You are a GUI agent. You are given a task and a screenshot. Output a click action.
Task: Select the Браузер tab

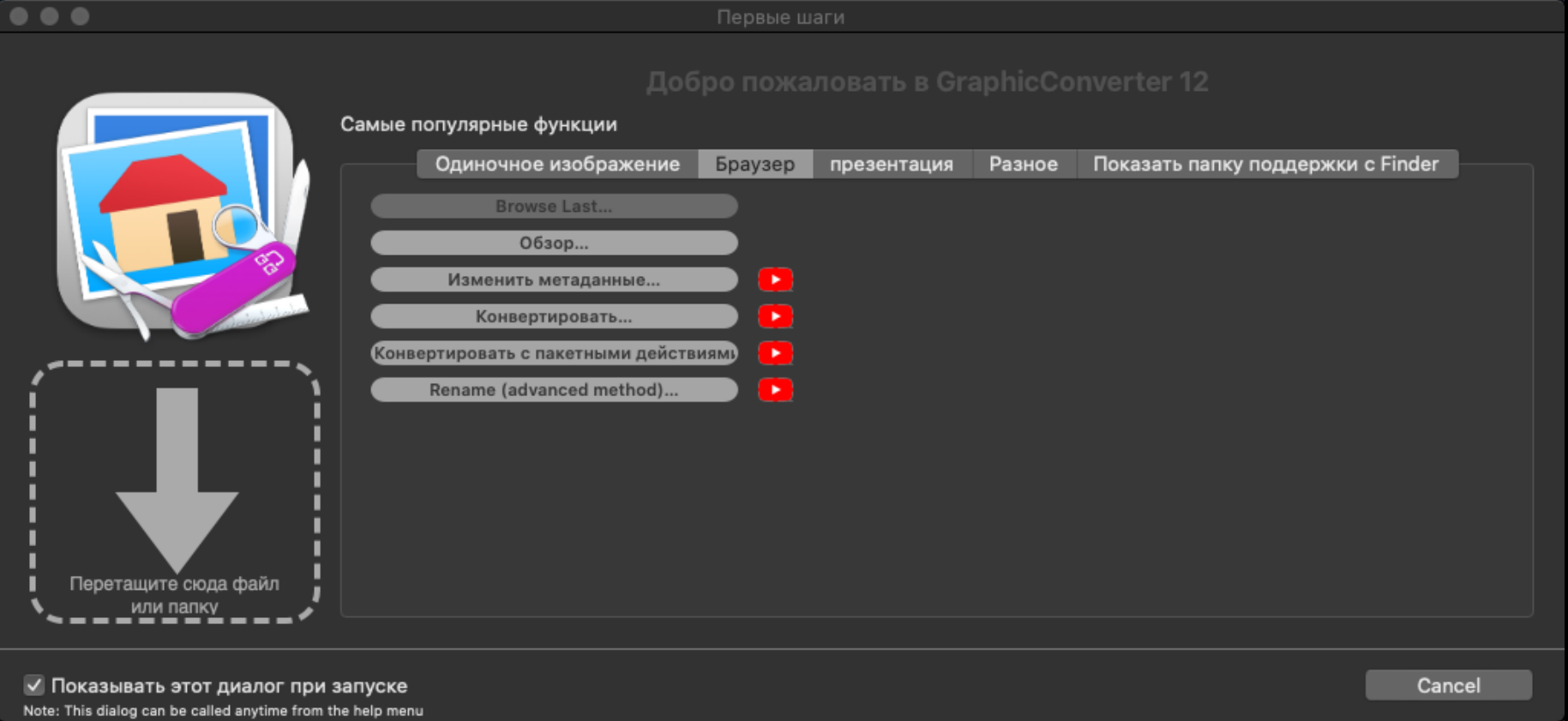tap(754, 164)
